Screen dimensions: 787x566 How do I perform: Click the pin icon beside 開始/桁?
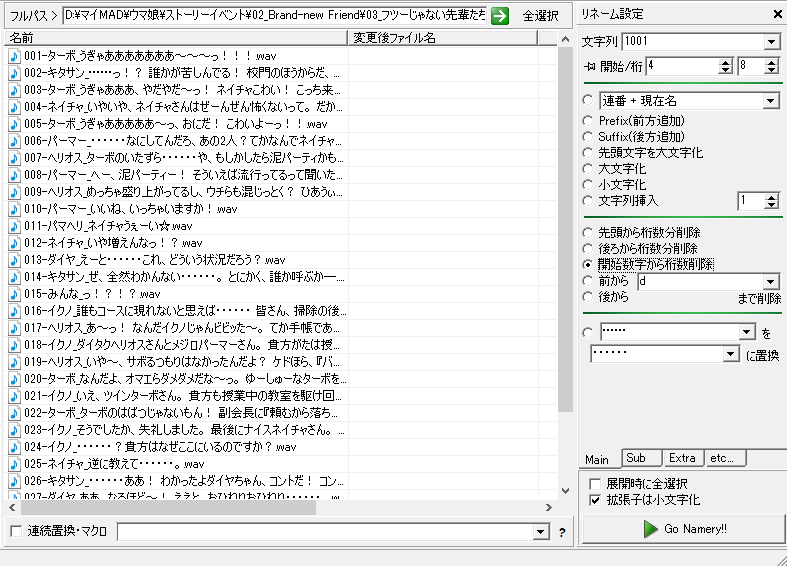point(589,66)
